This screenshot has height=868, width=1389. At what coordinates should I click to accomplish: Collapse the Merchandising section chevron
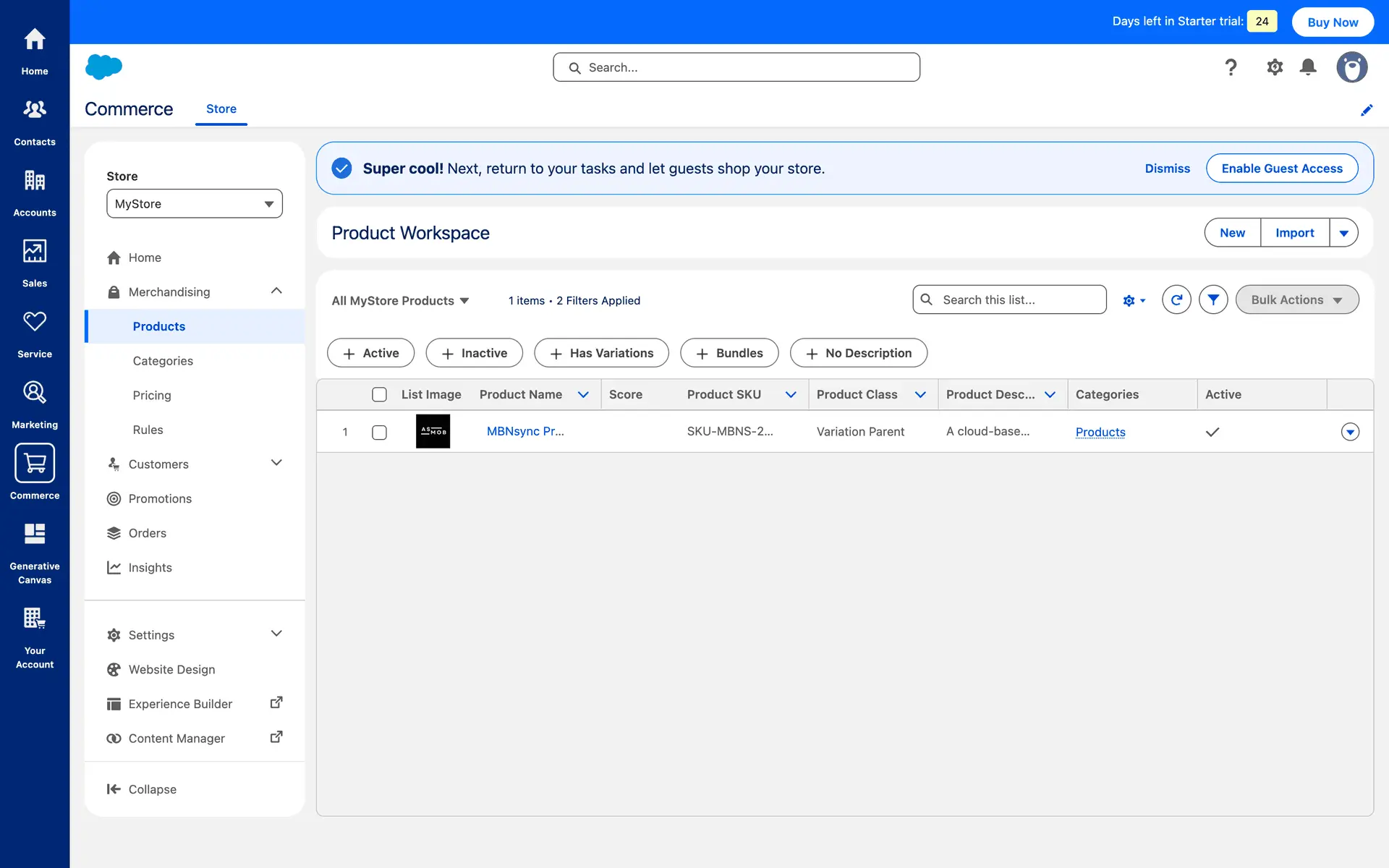pos(276,291)
